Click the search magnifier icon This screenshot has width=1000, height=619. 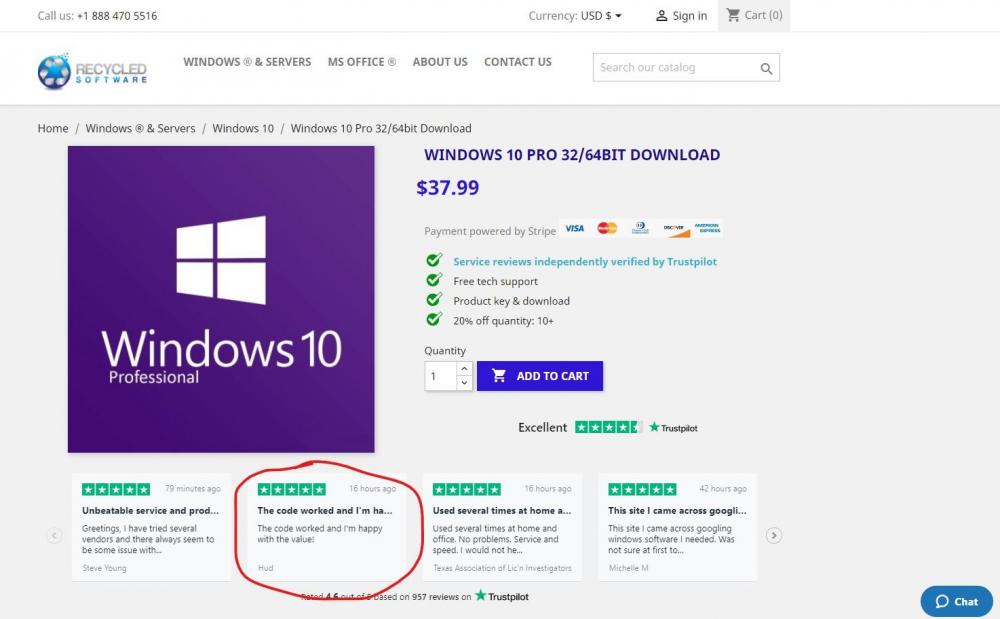pyautogui.click(x=766, y=68)
